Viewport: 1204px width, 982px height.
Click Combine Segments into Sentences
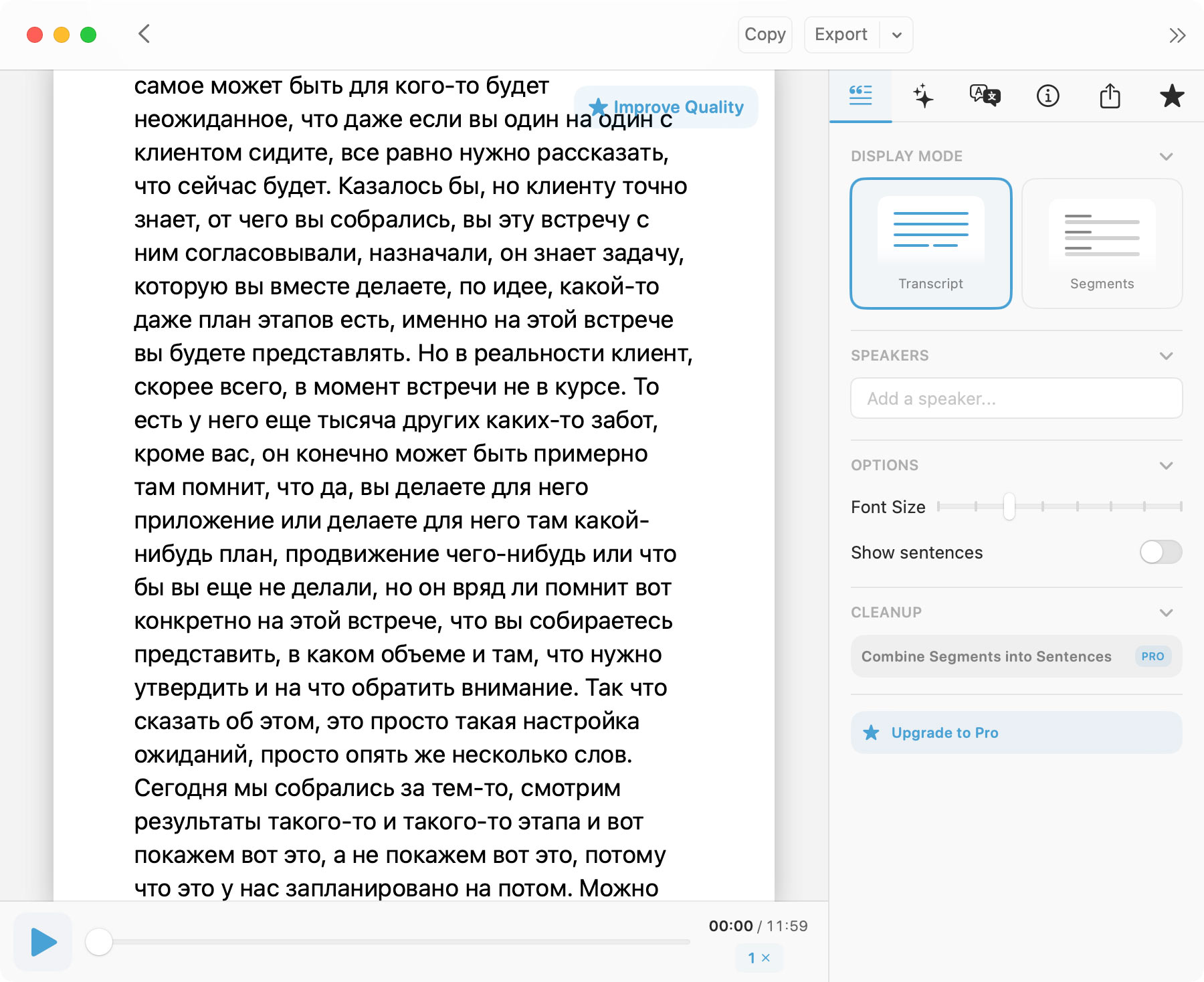[1016, 656]
